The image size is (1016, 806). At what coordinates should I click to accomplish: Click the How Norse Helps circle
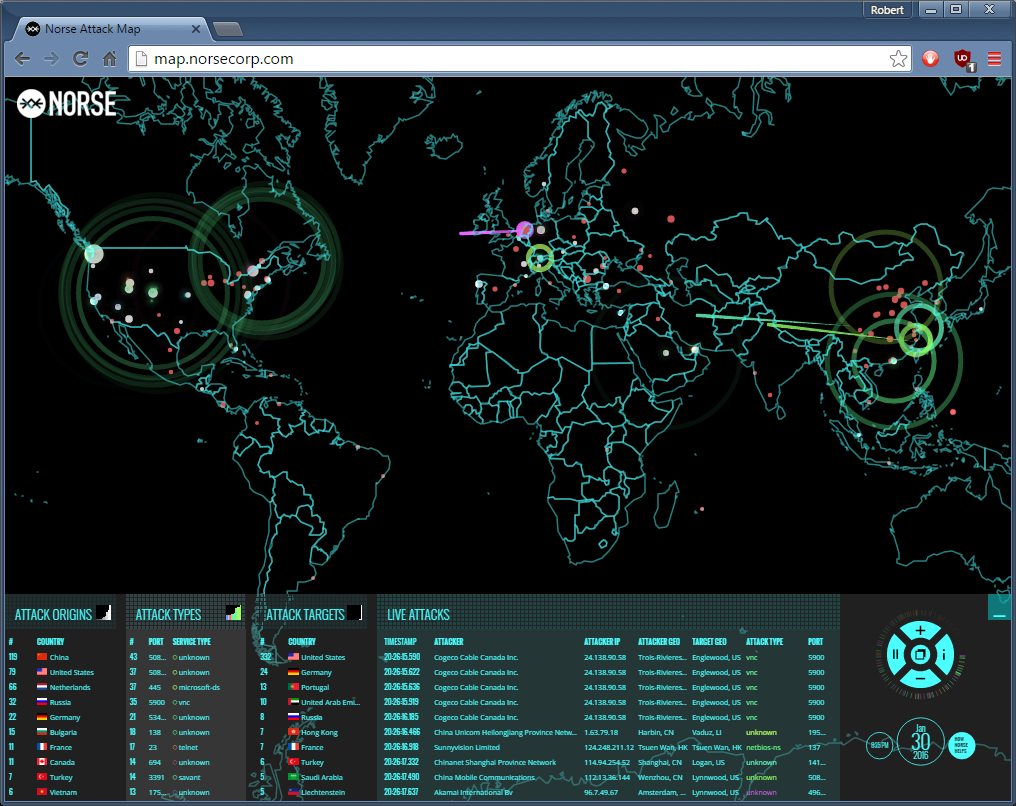pyautogui.click(x=962, y=745)
